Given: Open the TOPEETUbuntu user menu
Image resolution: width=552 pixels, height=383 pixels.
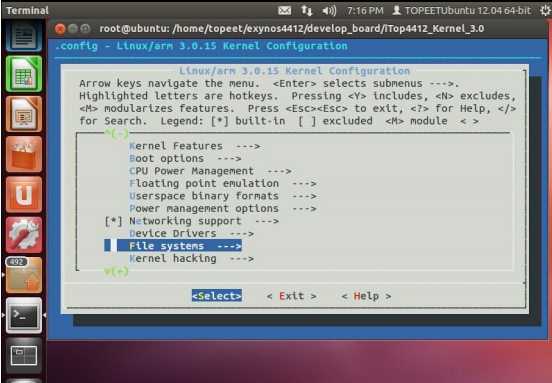Looking at the screenshot, I should point(462,11).
